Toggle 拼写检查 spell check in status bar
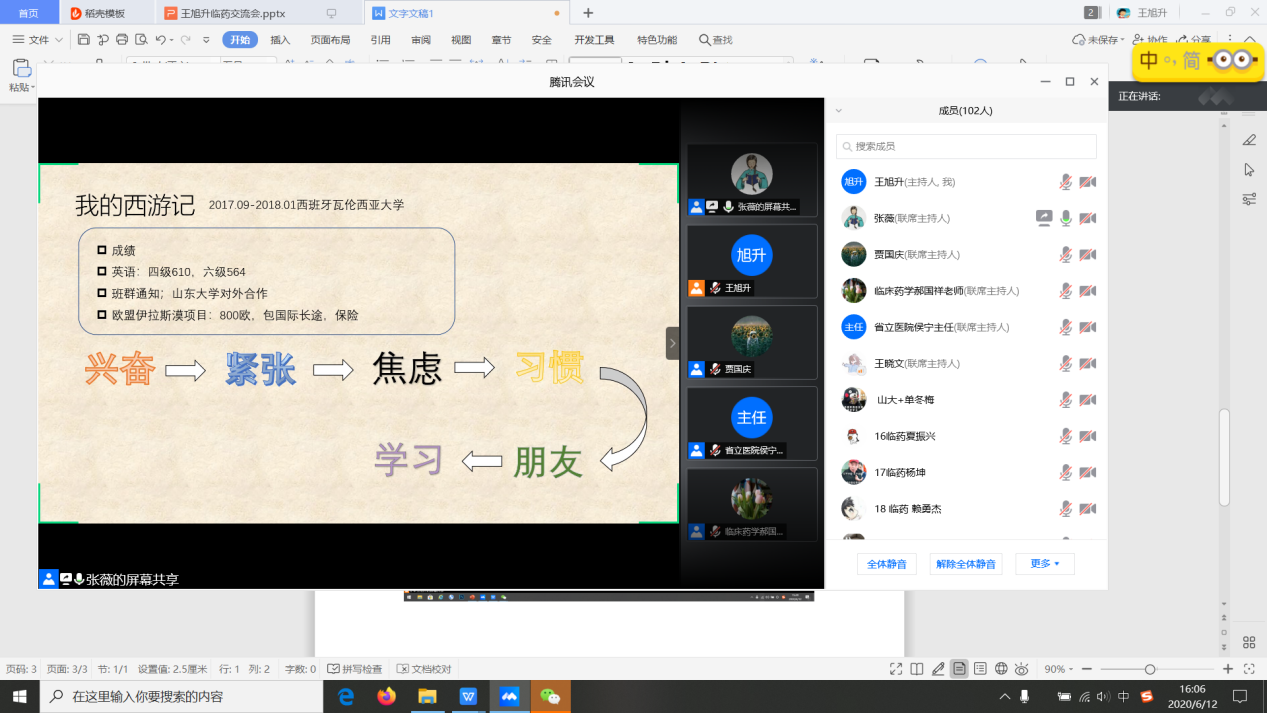 [x=355, y=669]
